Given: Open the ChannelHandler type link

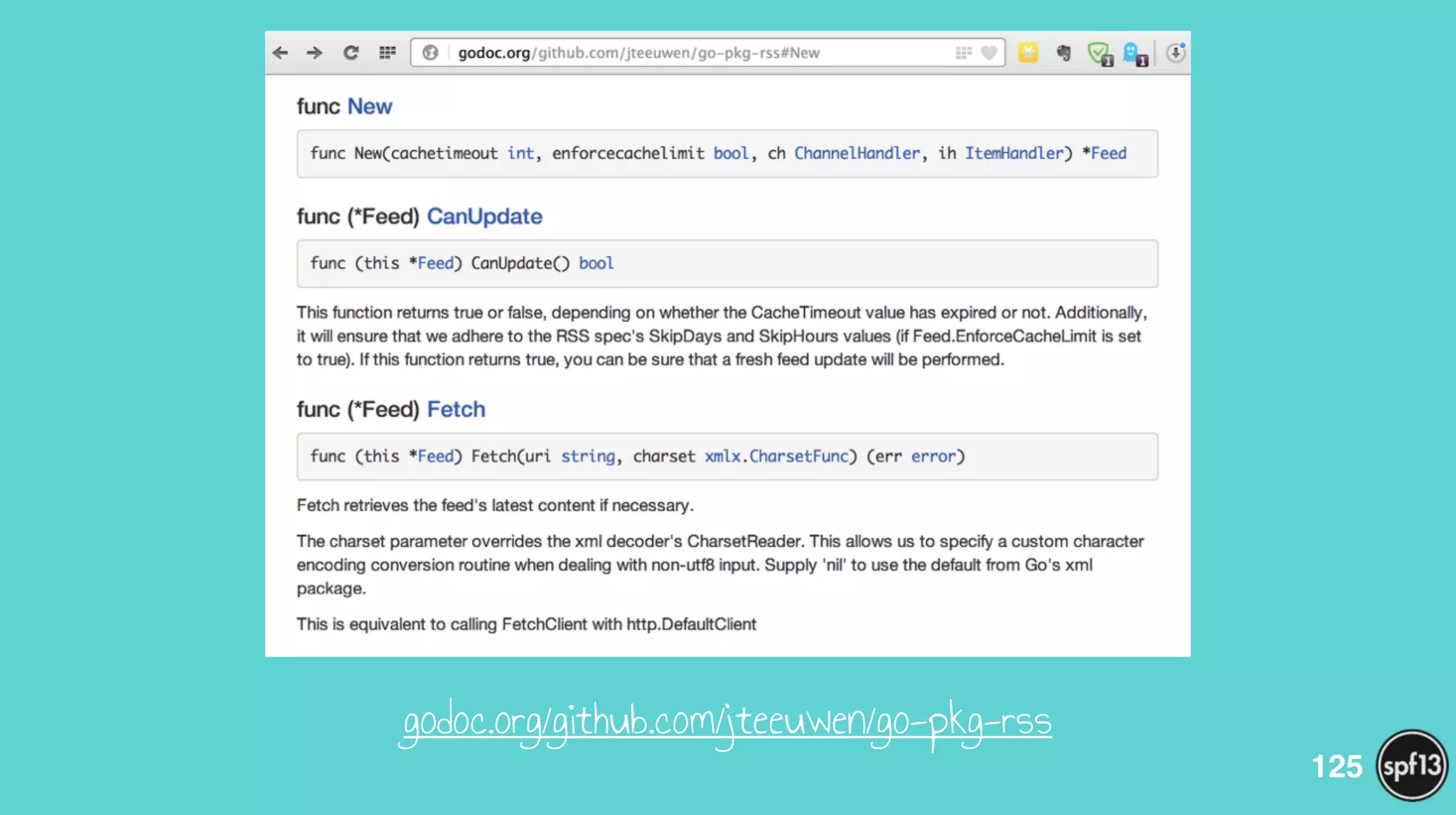Looking at the screenshot, I should point(857,153).
